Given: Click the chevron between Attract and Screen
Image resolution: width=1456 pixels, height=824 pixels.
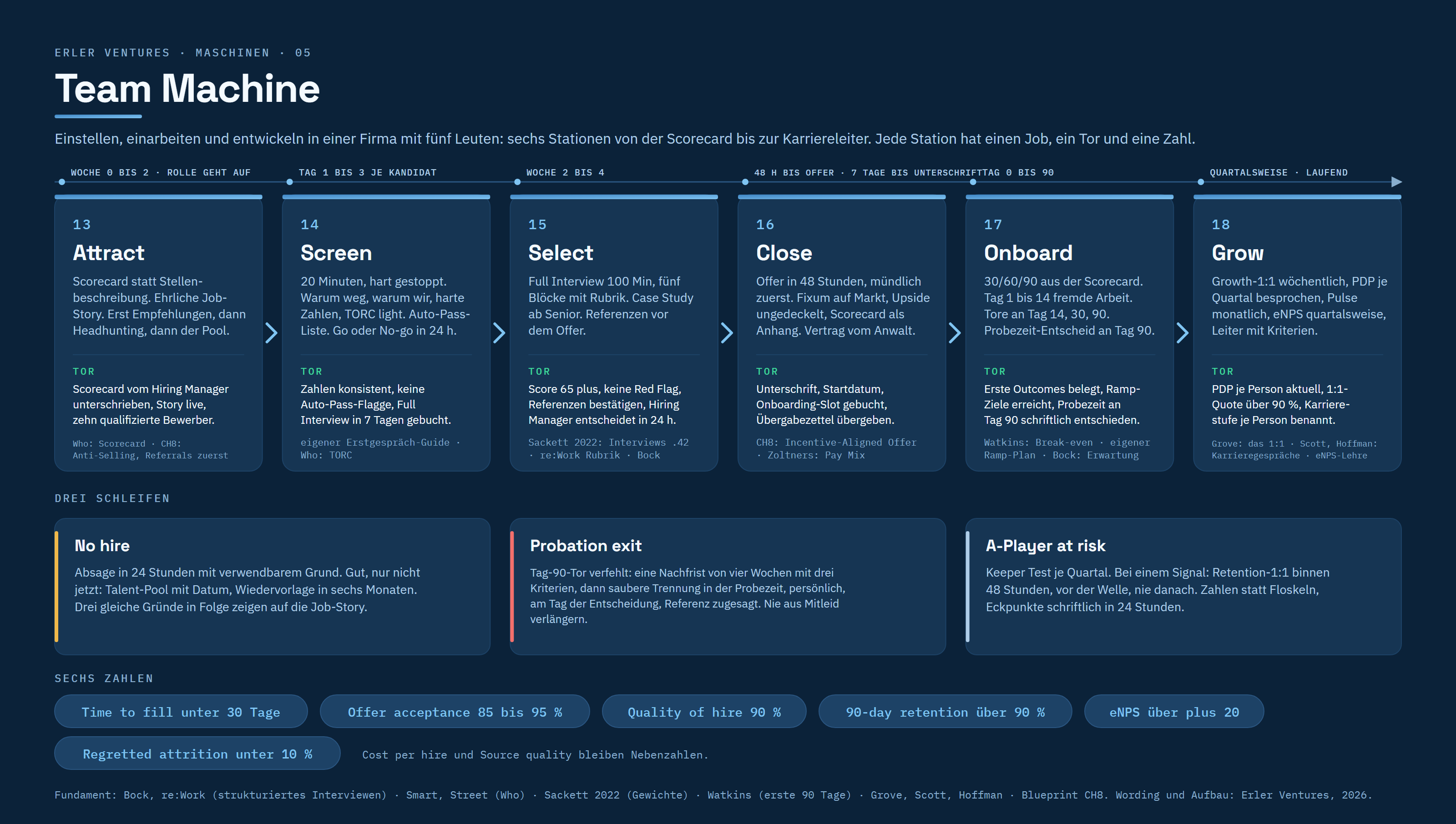Looking at the screenshot, I should (272, 333).
